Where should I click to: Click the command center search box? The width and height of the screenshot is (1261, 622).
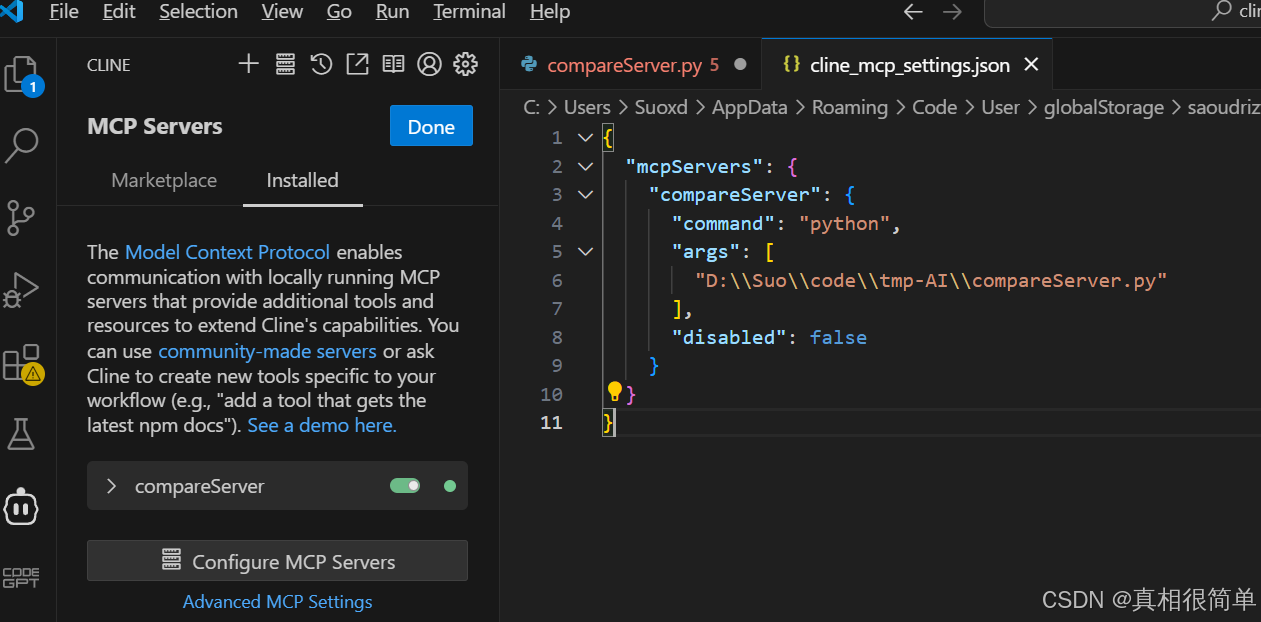[1122, 12]
